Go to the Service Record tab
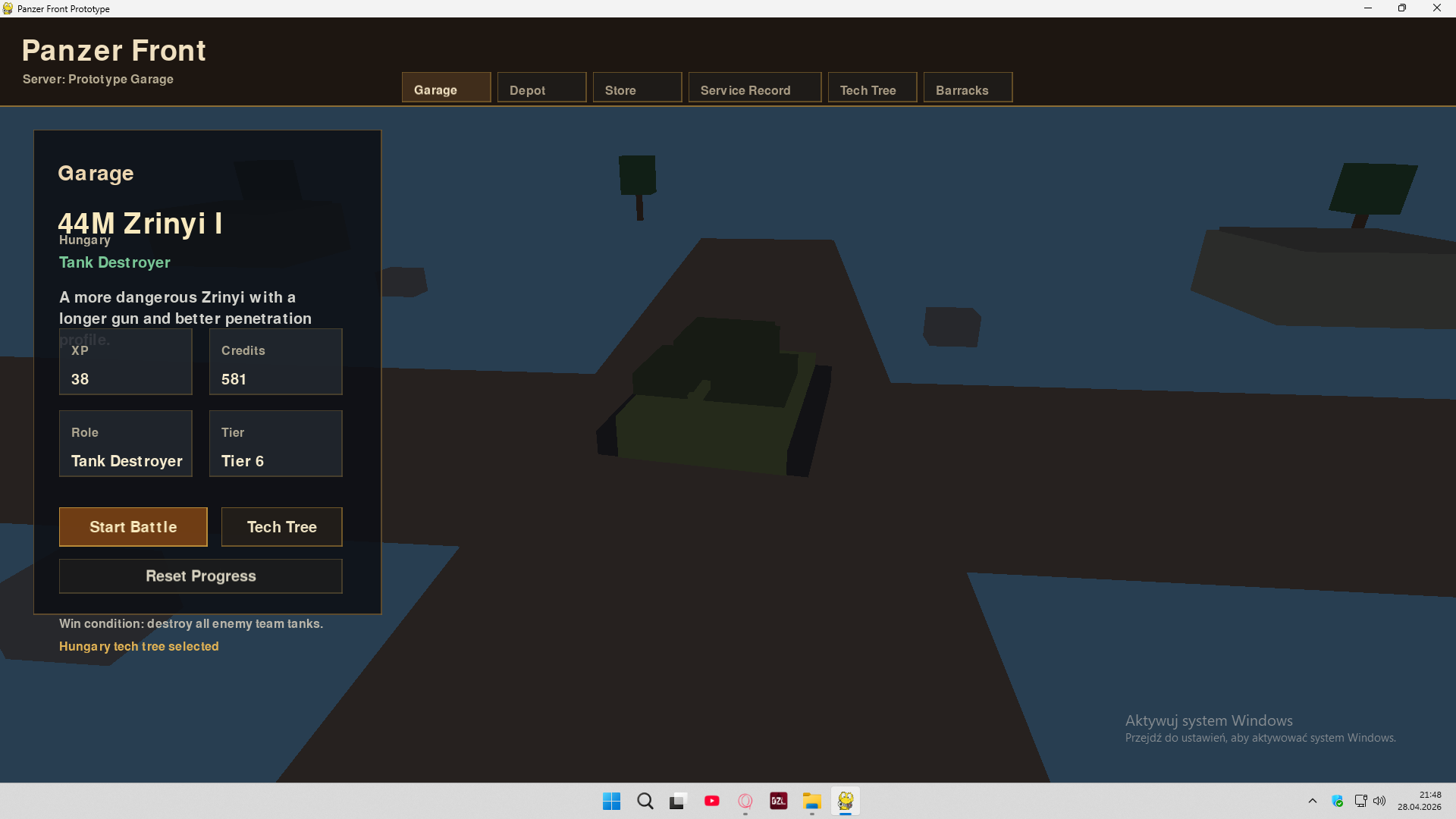 click(x=755, y=88)
